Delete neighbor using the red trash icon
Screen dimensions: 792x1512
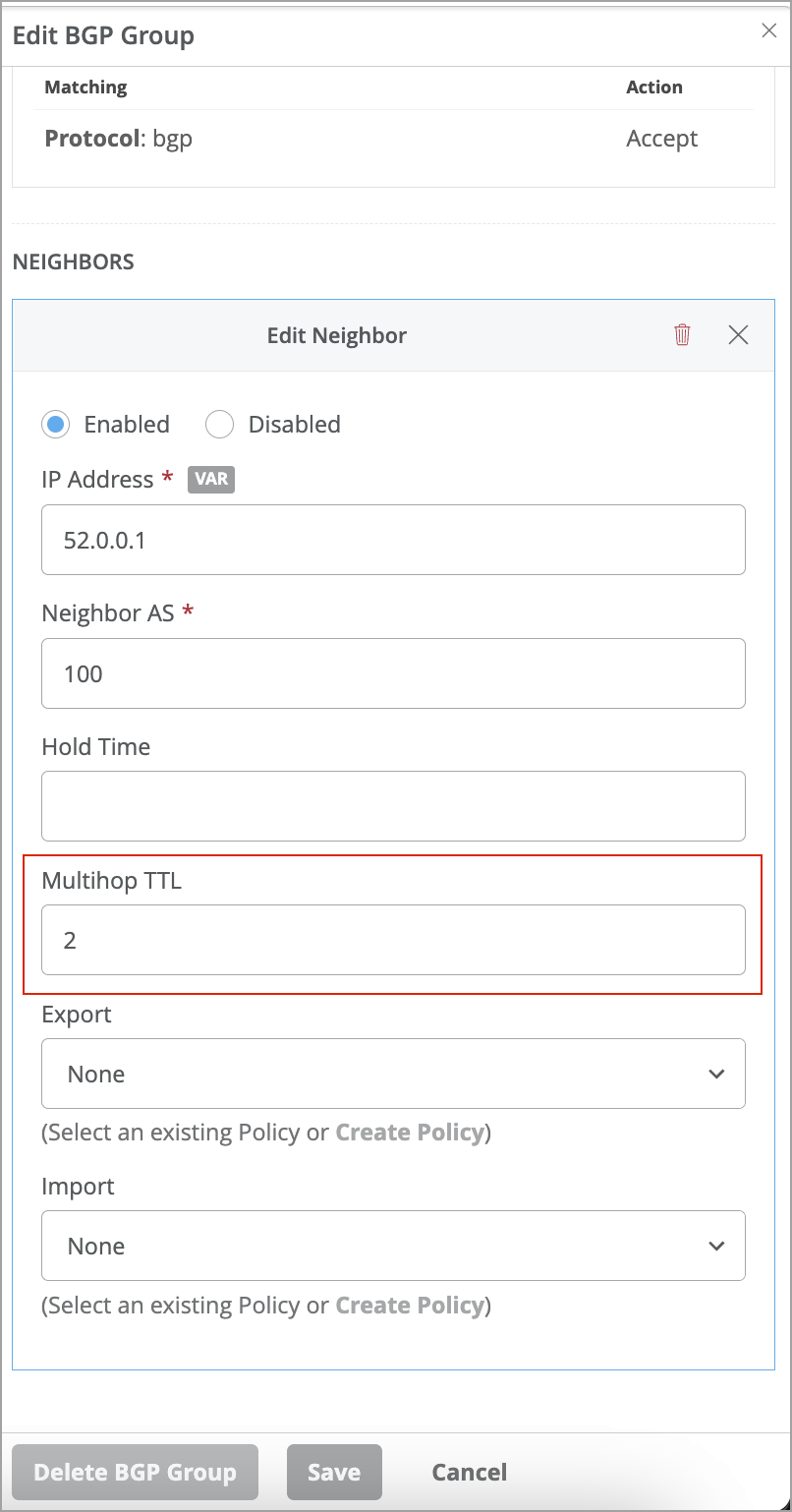(x=682, y=335)
